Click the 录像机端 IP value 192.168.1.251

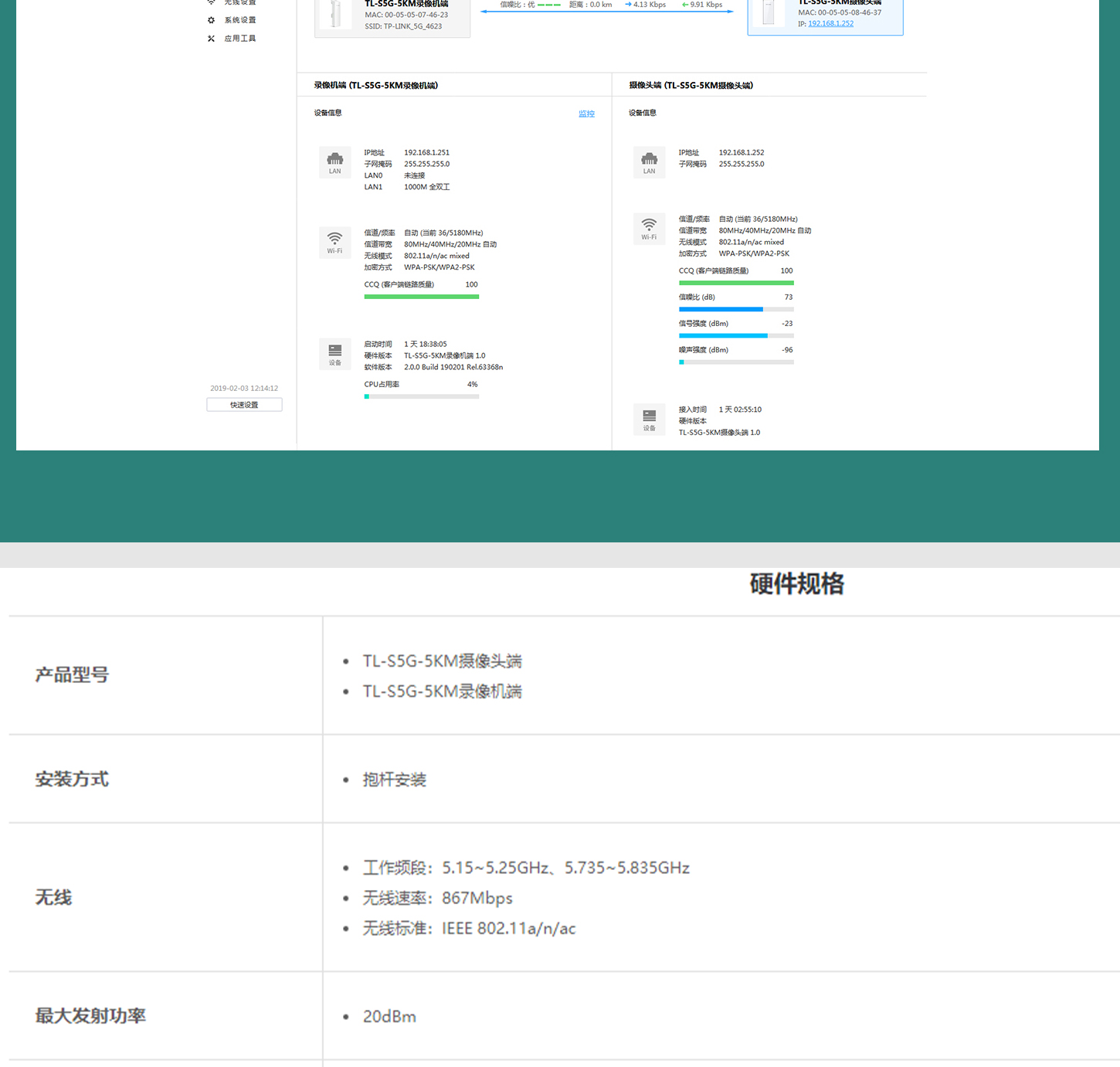426,153
